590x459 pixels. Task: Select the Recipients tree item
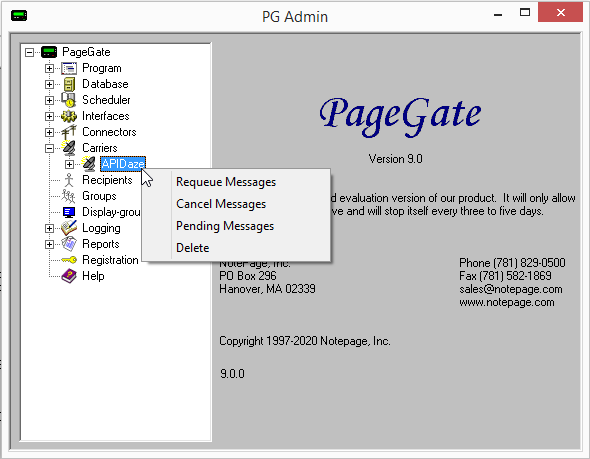(x=107, y=180)
